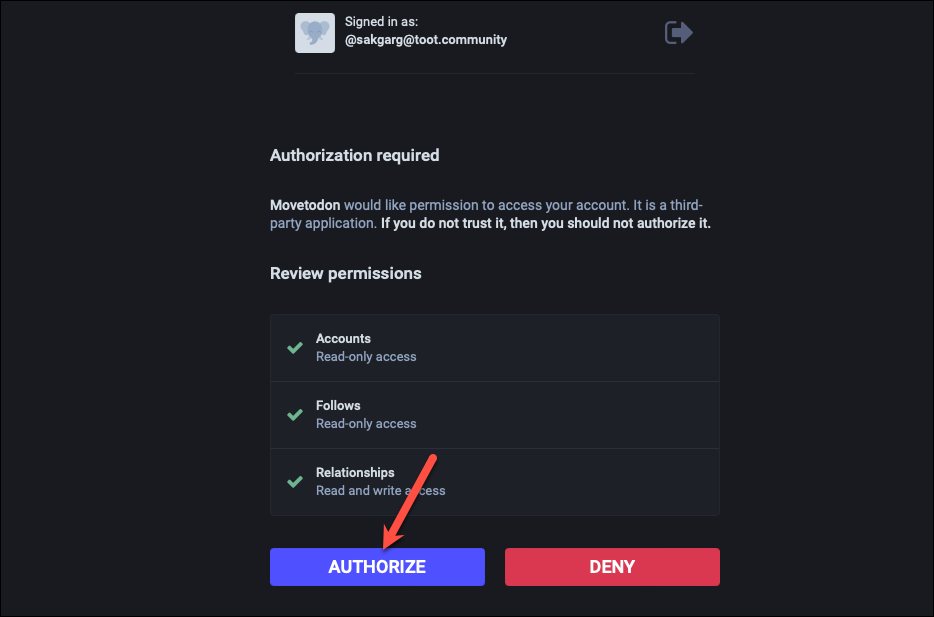
Task: Select the Follows permission title
Action: pos(338,405)
